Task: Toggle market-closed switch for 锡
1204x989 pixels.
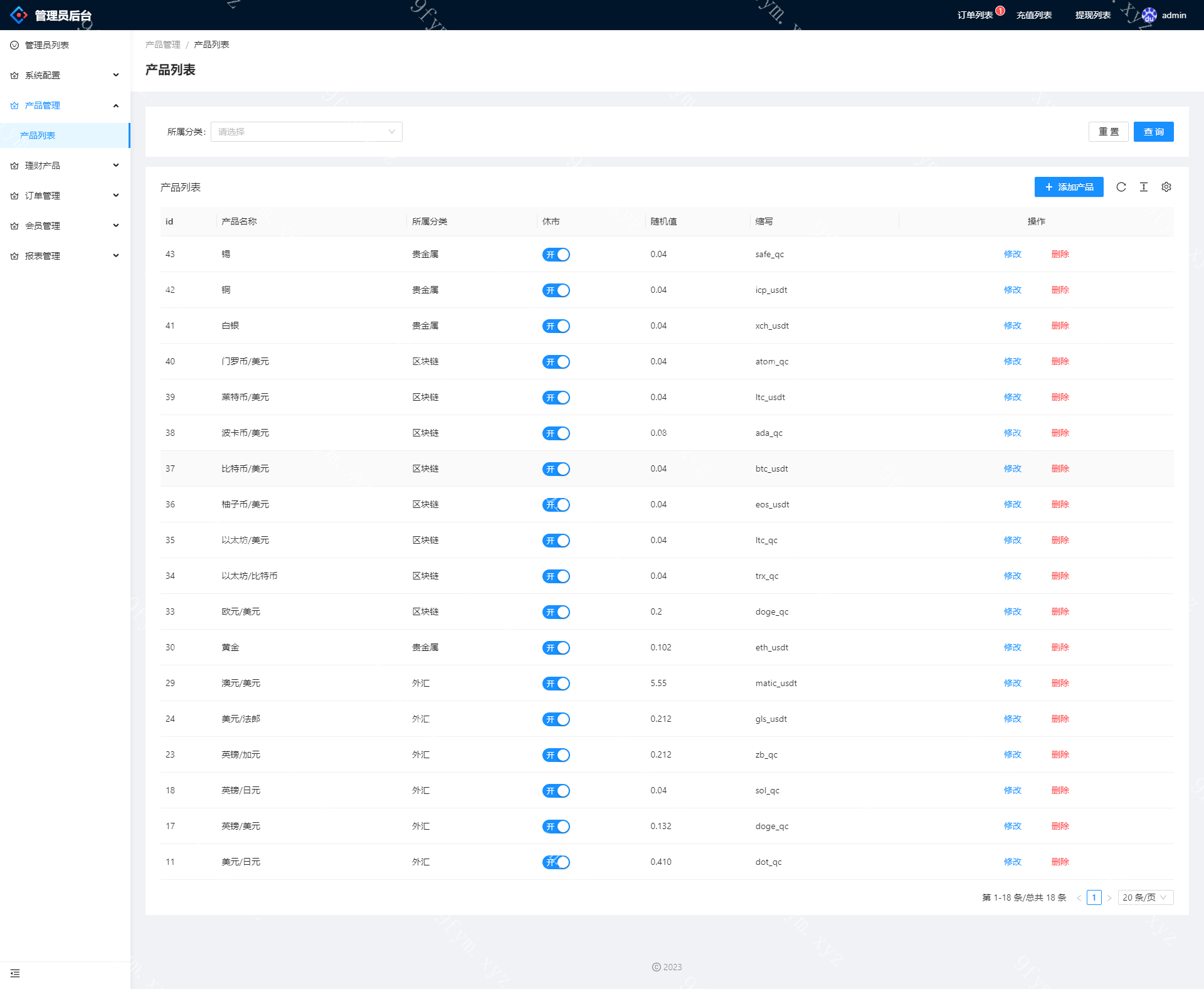Action: tap(556, 255)
